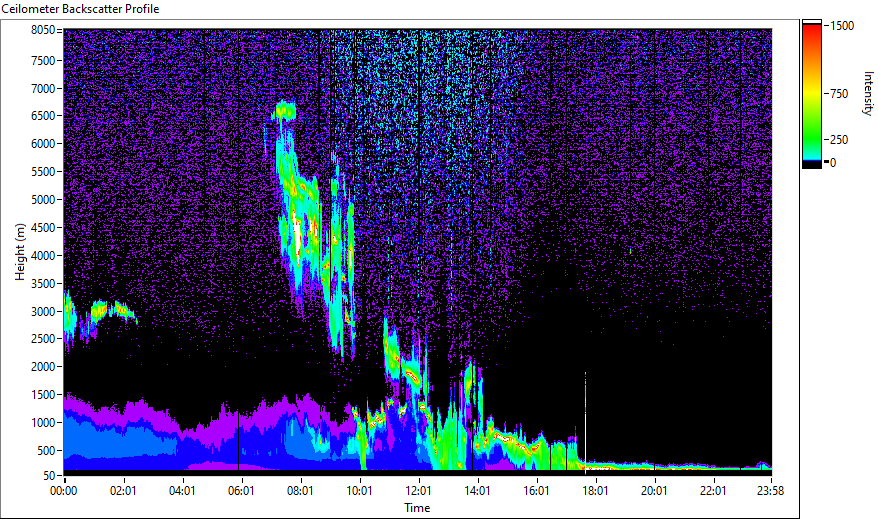Click the 06:01 time axis label
878x519 pixels.
coord(241,491)
